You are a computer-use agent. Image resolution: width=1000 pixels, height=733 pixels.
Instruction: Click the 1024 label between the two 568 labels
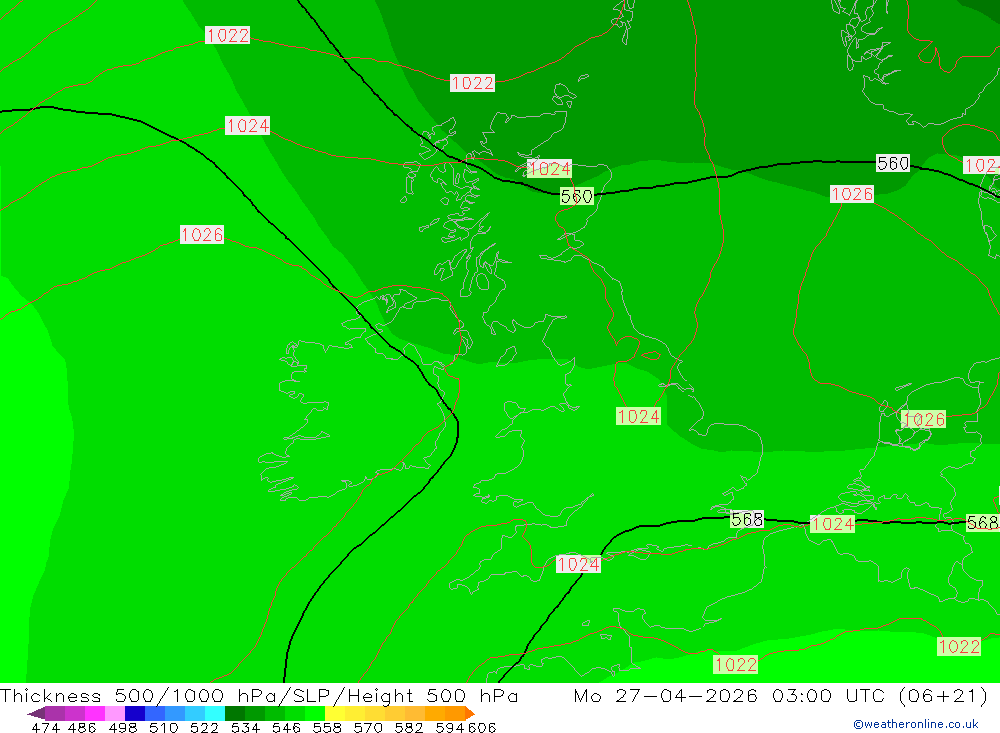point(832,524)
